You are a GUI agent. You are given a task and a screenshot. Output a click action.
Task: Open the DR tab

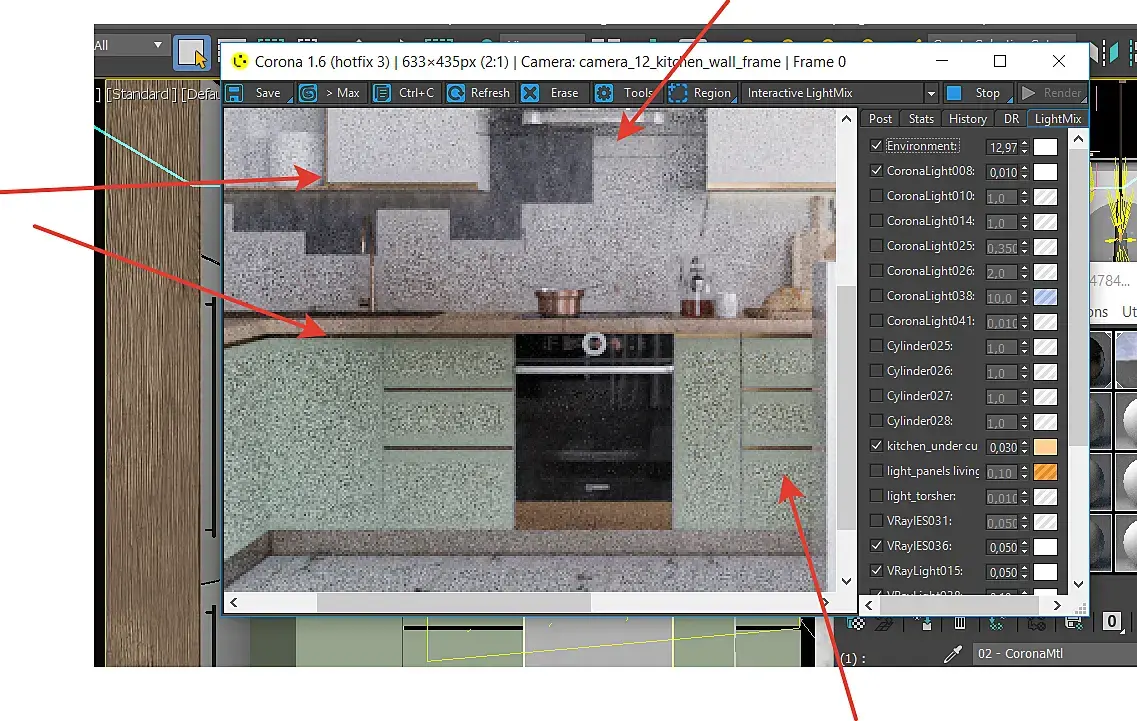coord(1011,119)
